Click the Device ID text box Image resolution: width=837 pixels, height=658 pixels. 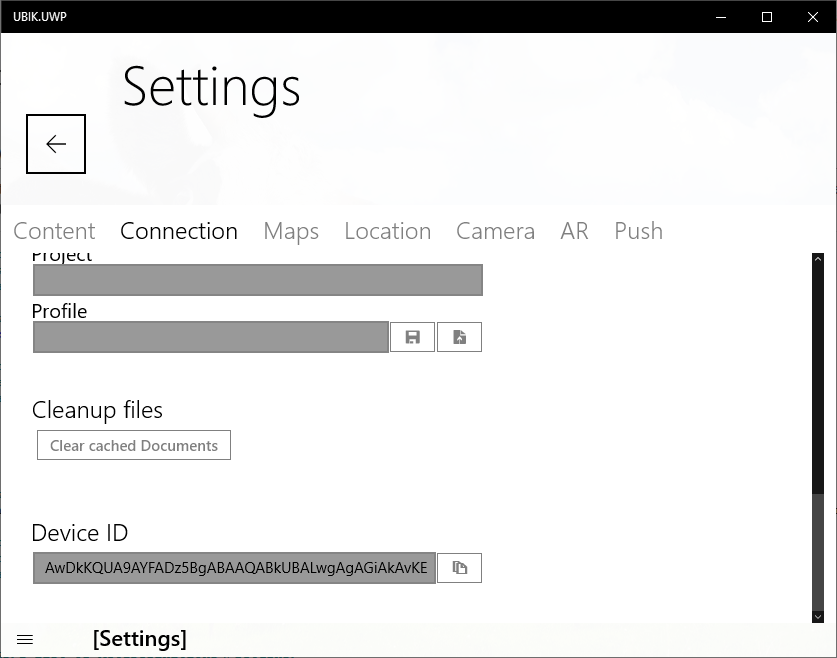point(234,568)
